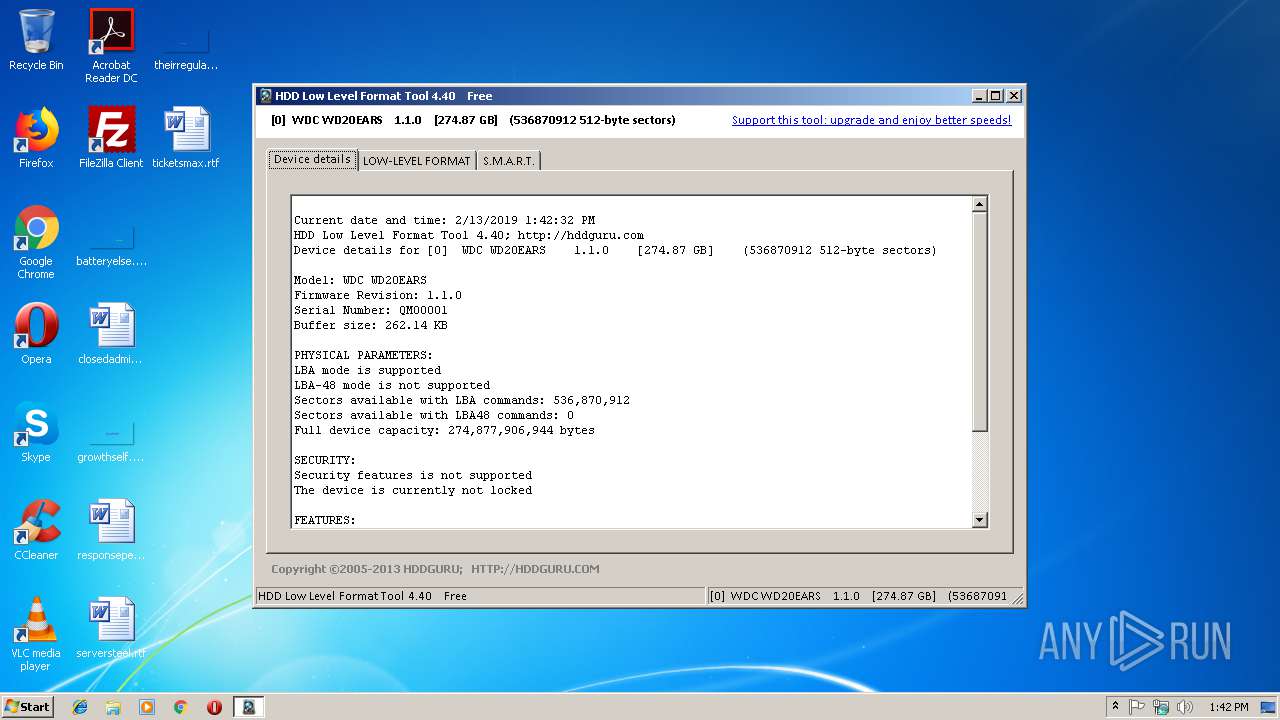Screen dimensions: 1280x720
Task: Open the growthself desktop file
Action: 111,438
